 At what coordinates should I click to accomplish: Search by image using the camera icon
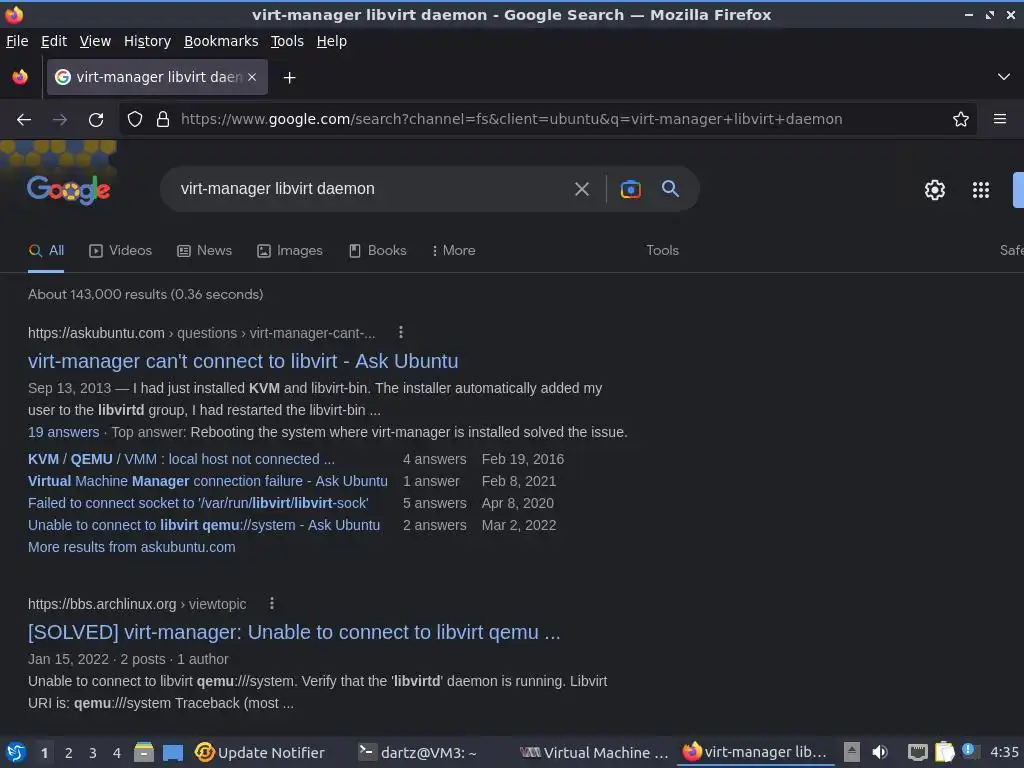pos(630,189)
